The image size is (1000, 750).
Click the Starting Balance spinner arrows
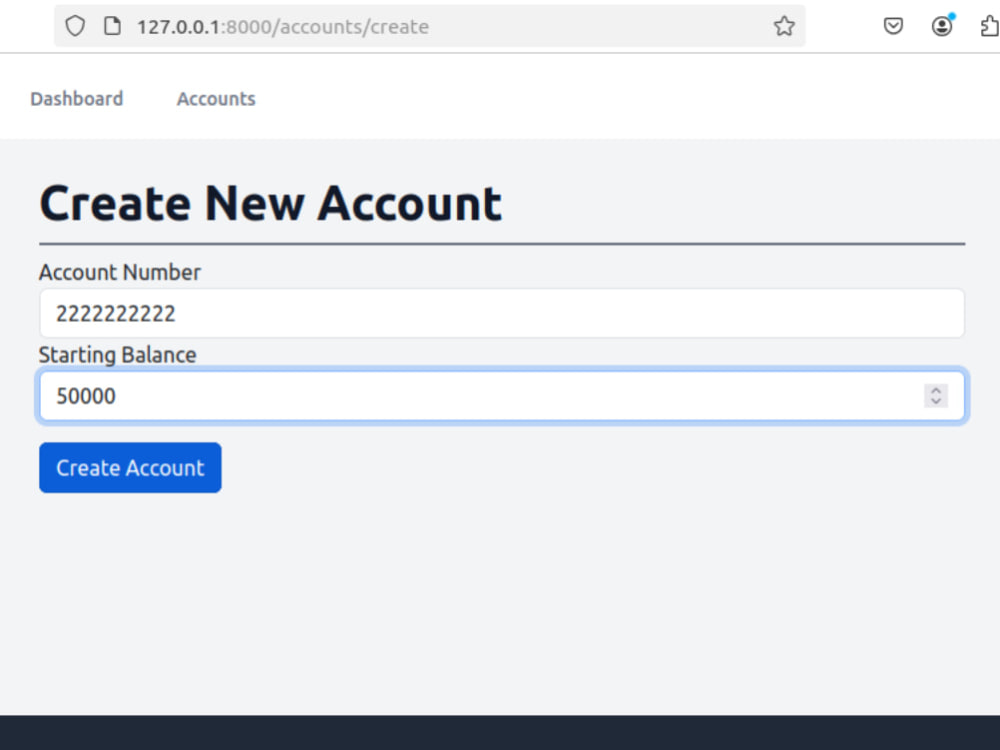click(936, 395)
